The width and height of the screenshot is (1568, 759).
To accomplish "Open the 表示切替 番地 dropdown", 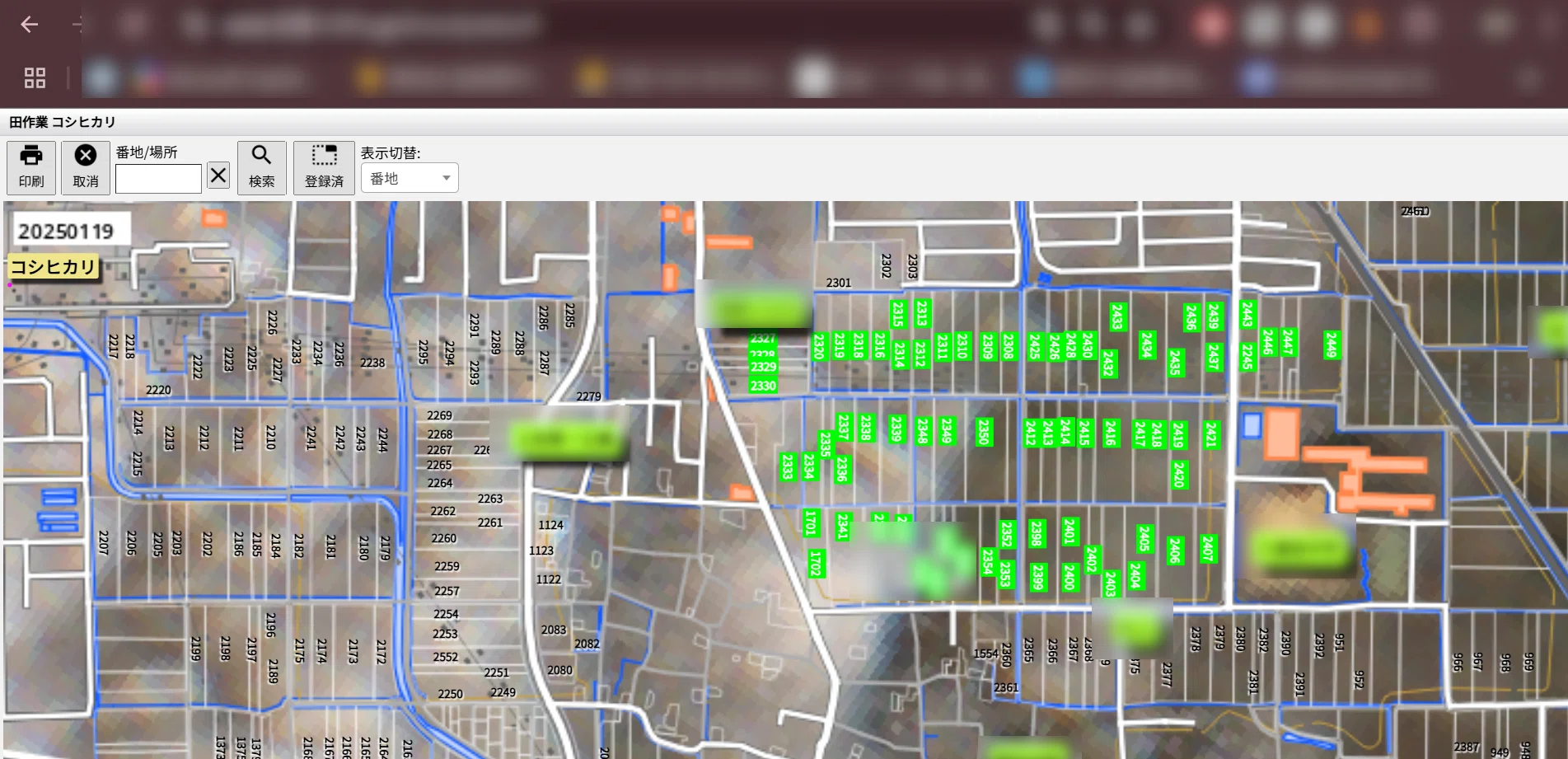I will 410,178.
